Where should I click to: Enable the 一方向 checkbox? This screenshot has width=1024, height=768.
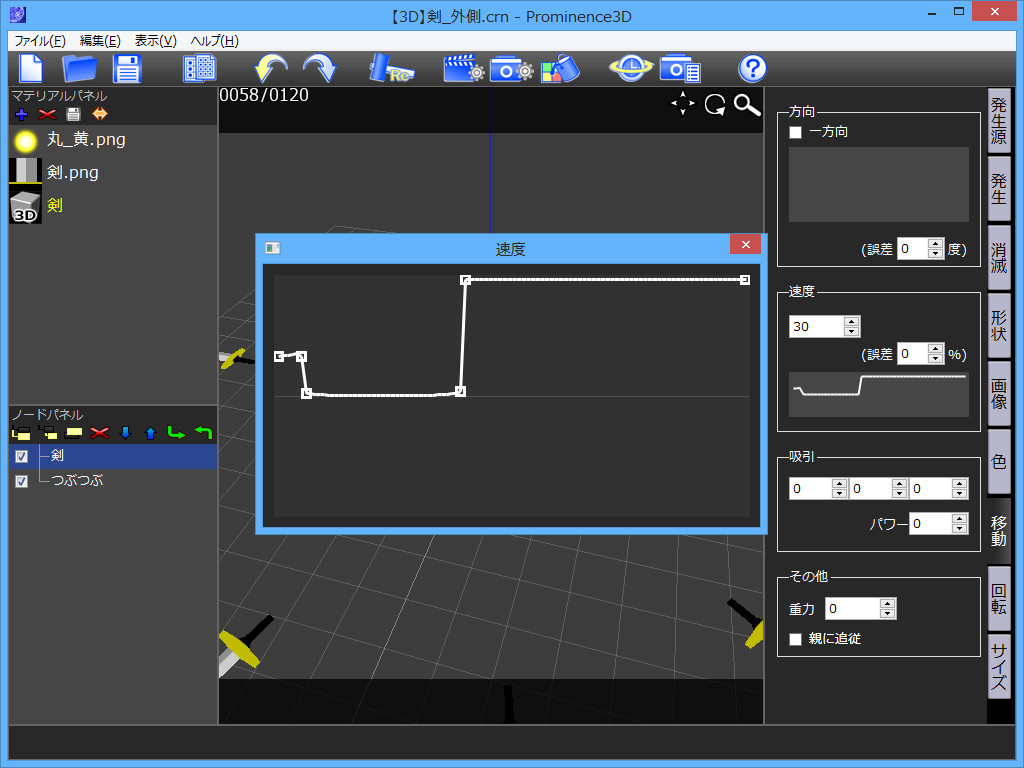[x=795, y=133]
